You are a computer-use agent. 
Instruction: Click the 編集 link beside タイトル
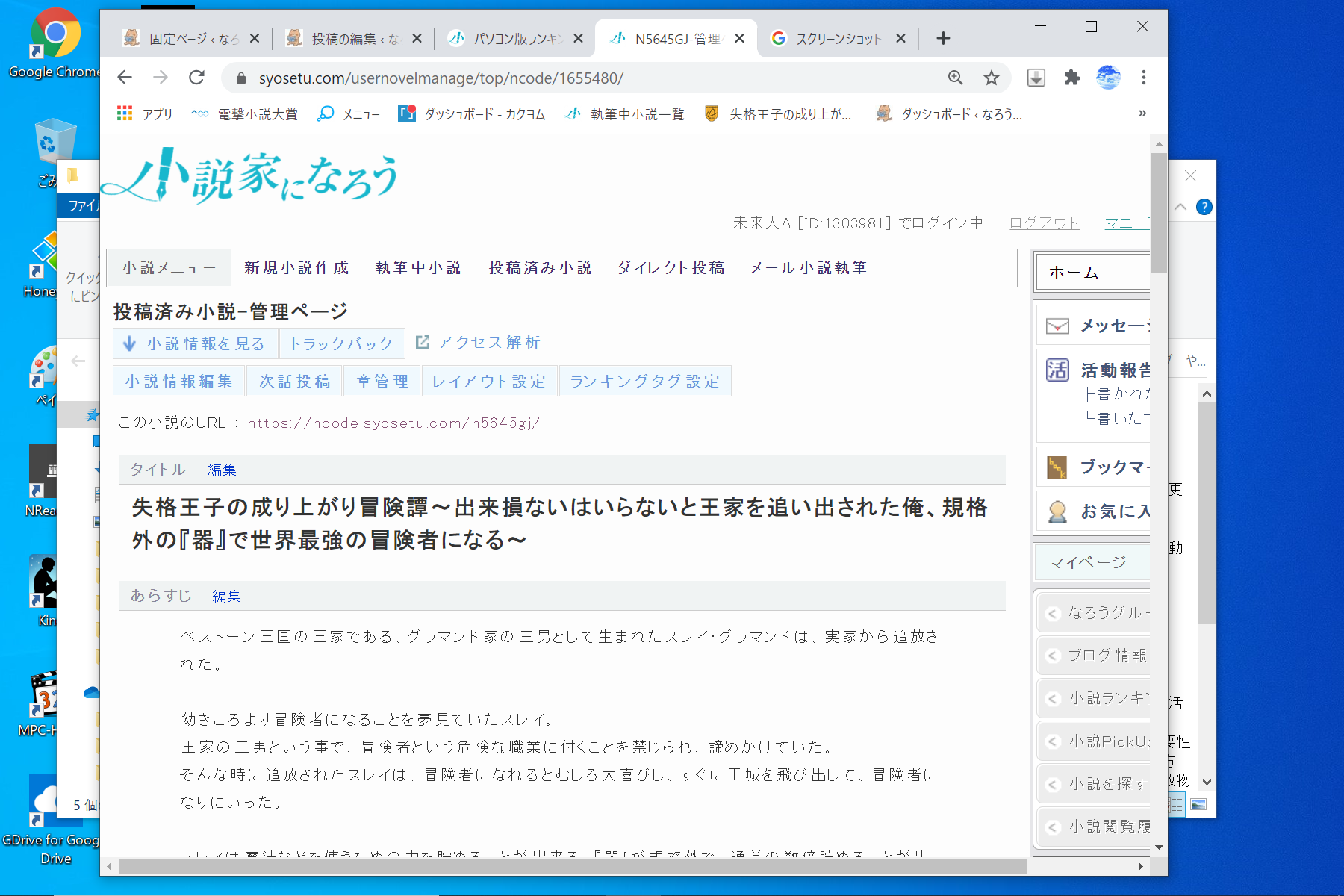coord(222,470)
